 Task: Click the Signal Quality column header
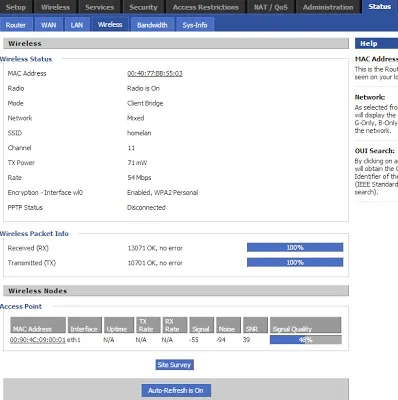(306, 325)
